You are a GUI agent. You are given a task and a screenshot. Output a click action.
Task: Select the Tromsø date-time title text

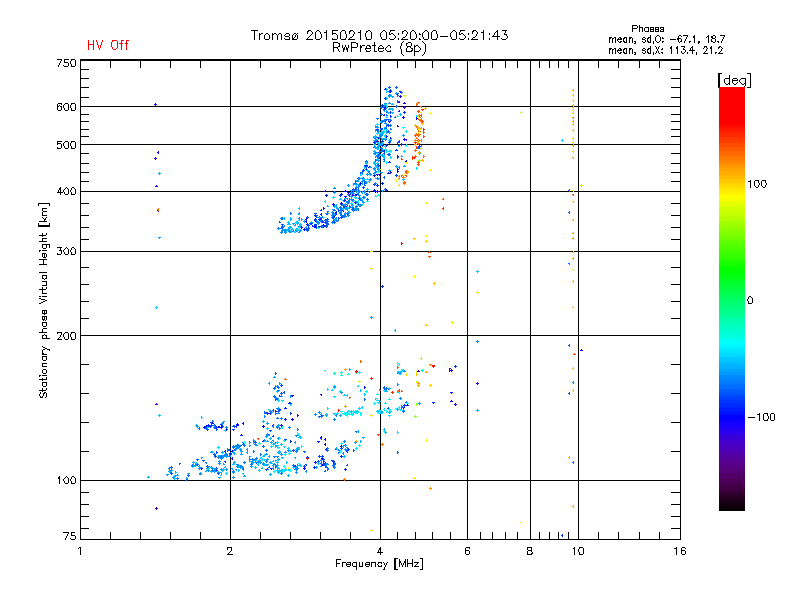[379, 35]
